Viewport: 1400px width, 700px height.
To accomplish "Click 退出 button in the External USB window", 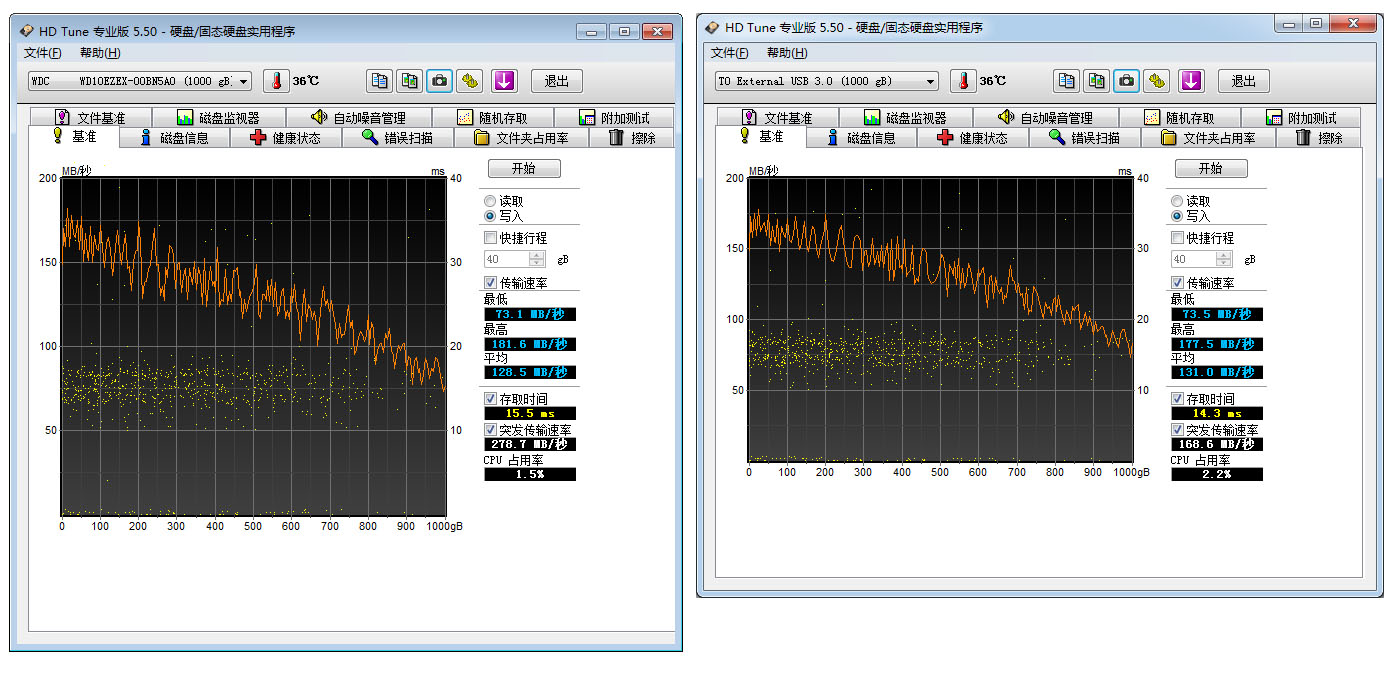I will 1244,81.
